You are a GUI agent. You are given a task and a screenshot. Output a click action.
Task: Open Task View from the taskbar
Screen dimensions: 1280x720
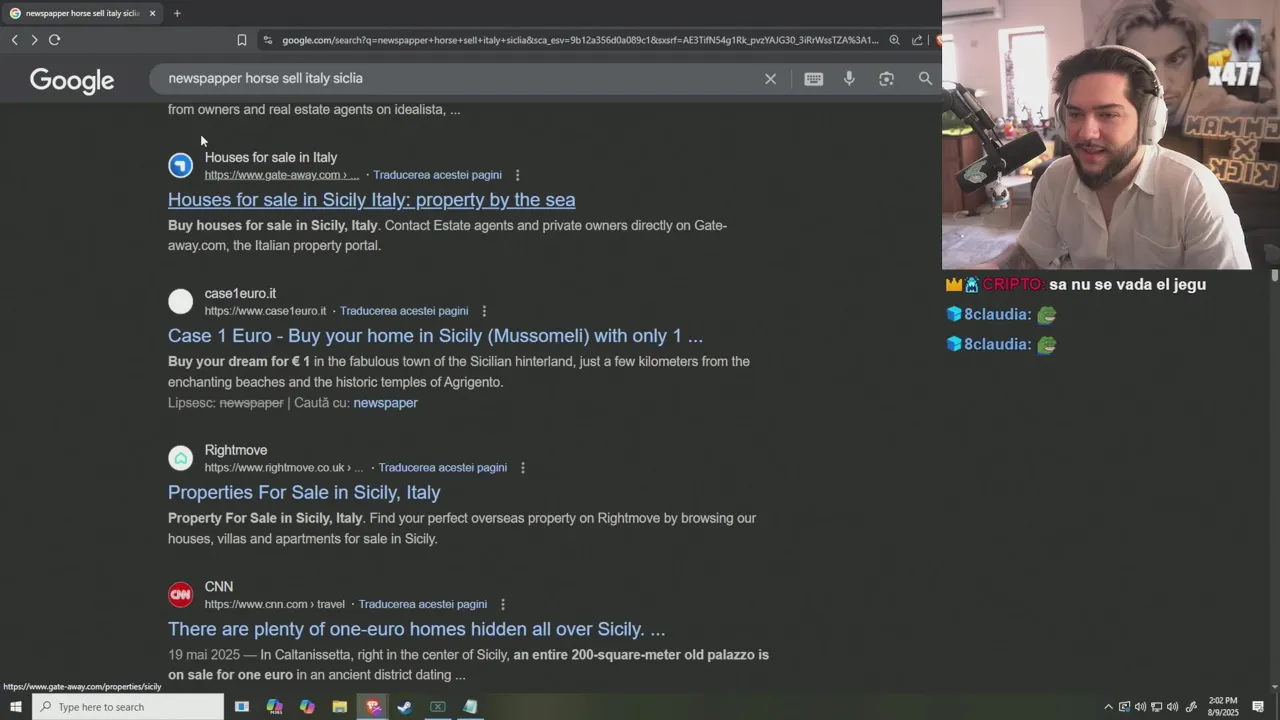(241, 707)
